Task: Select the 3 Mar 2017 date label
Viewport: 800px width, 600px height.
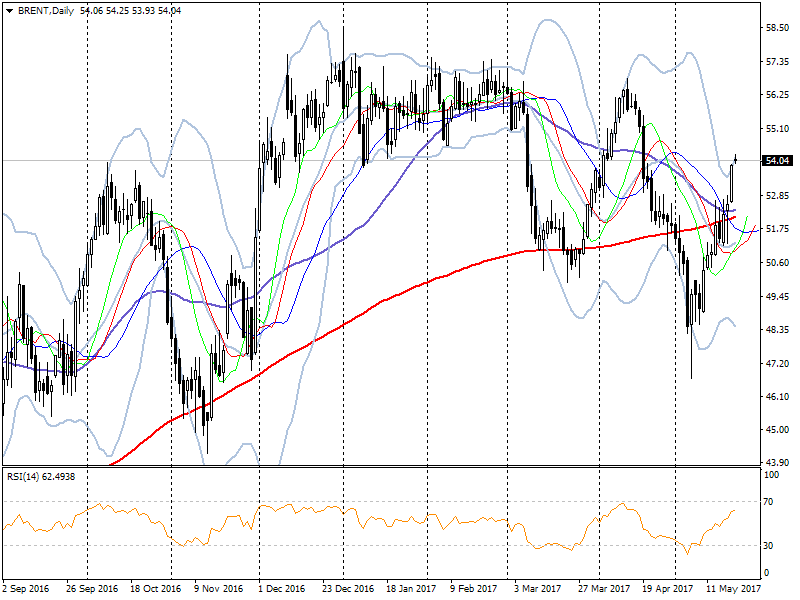Action: pos(538,589)
